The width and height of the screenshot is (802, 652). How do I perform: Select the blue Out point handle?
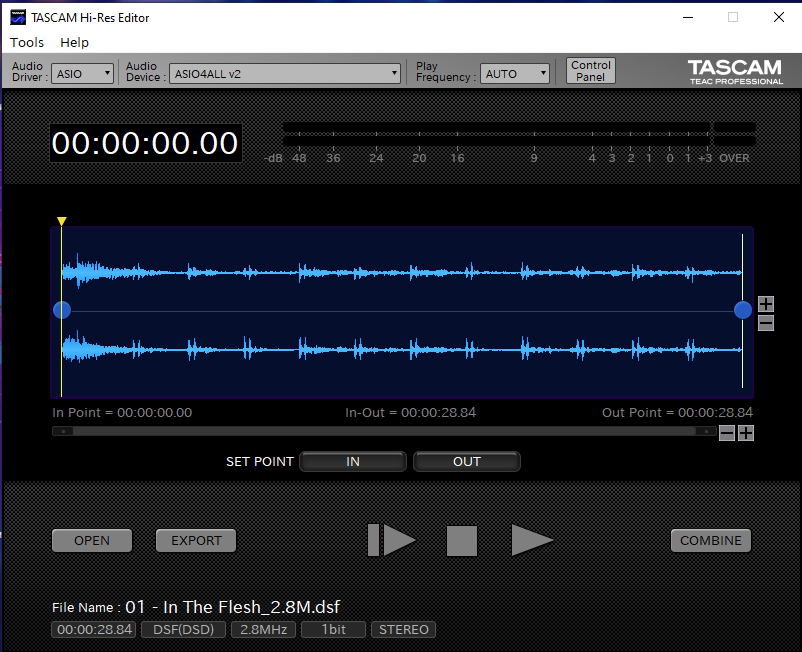[x=743, y=310]
